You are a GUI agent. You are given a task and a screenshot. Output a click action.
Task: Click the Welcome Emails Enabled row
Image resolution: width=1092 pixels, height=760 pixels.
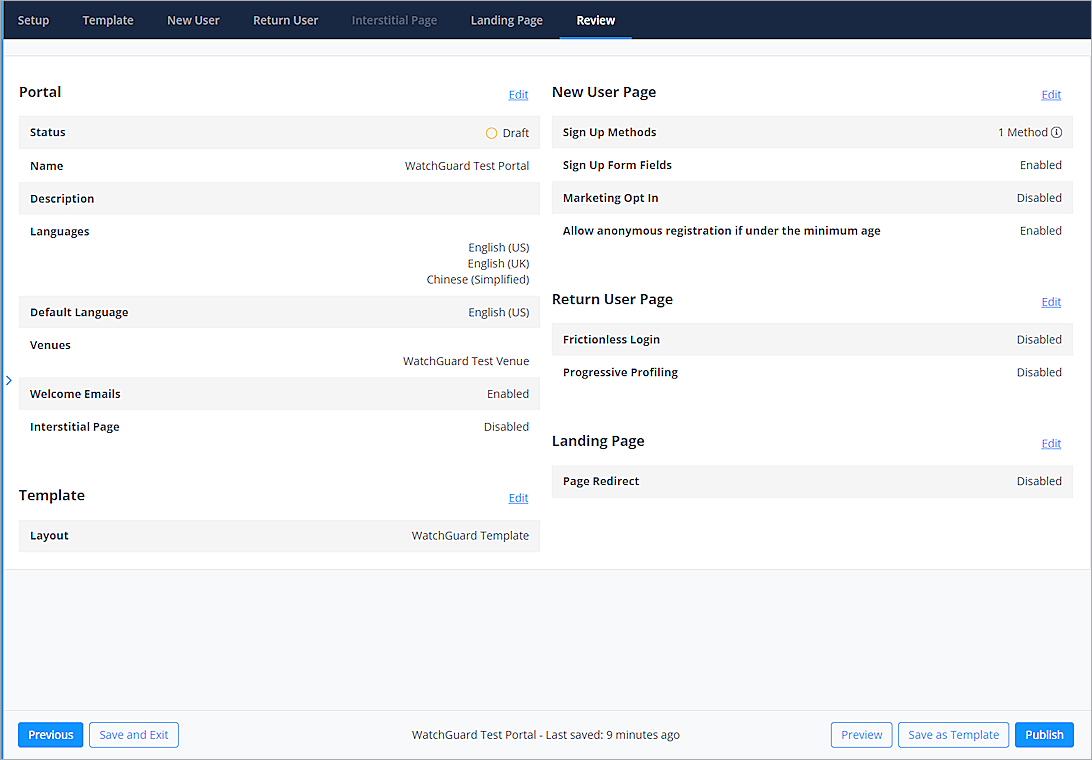tap(278, 393)
